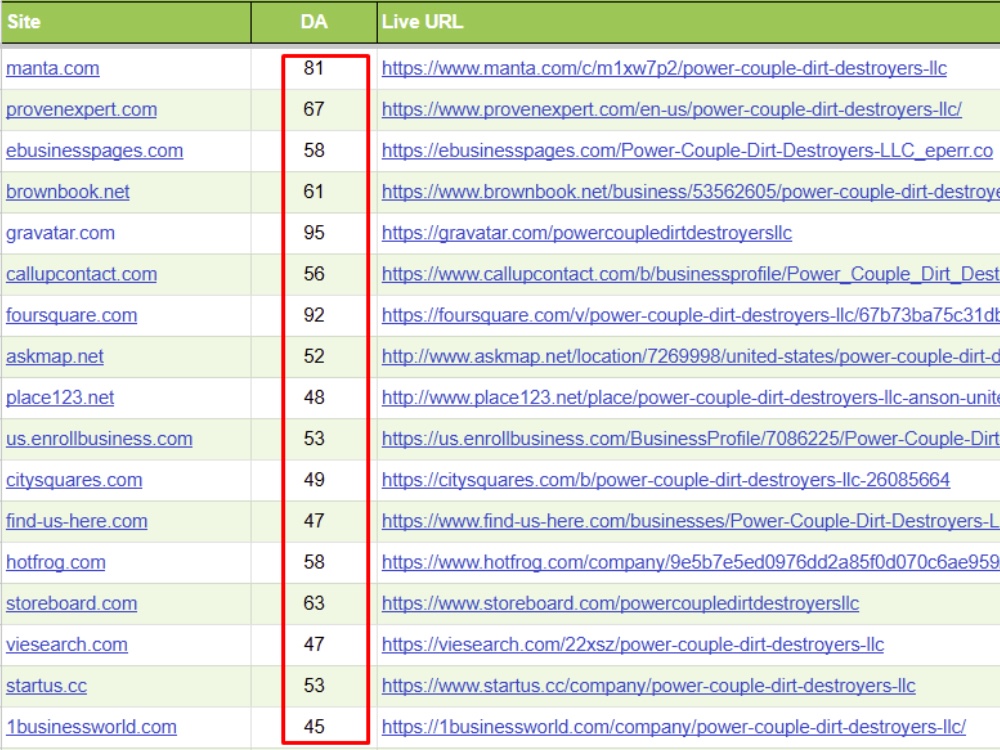Image resolution: width=1000 pixels, height=750 pixels.
Task: Follow the storeboard.com profile live URL
Action: [x=621, y=603]
